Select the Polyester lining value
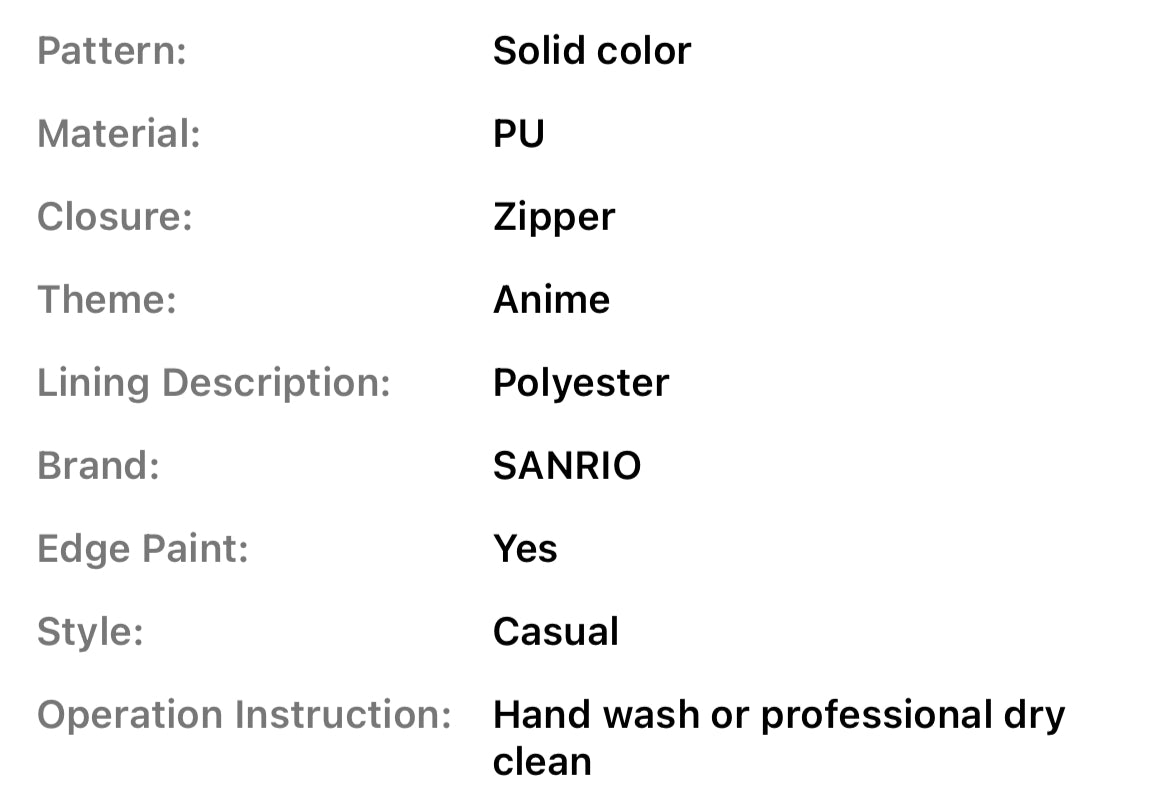 581,383
